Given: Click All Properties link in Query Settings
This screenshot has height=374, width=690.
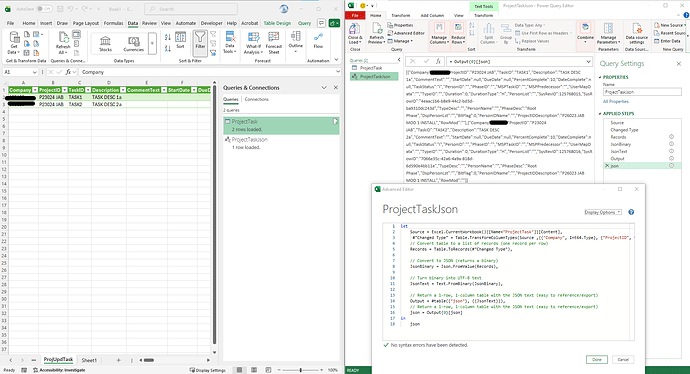Looking at the screenshot, I should pyautogui.click(x=616, y=101).
